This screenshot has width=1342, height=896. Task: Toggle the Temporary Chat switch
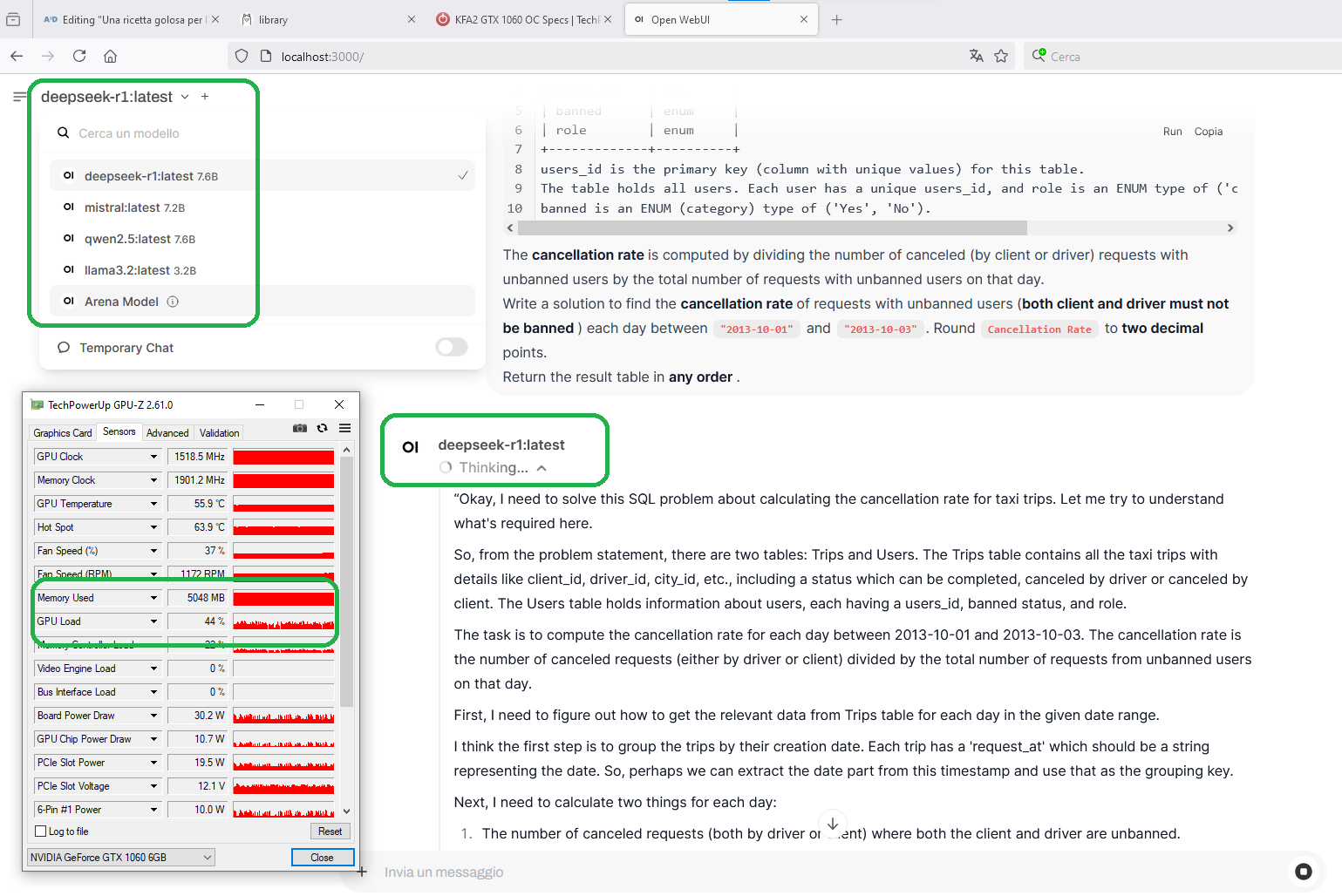pyautogui.click(x=452, y=347)
